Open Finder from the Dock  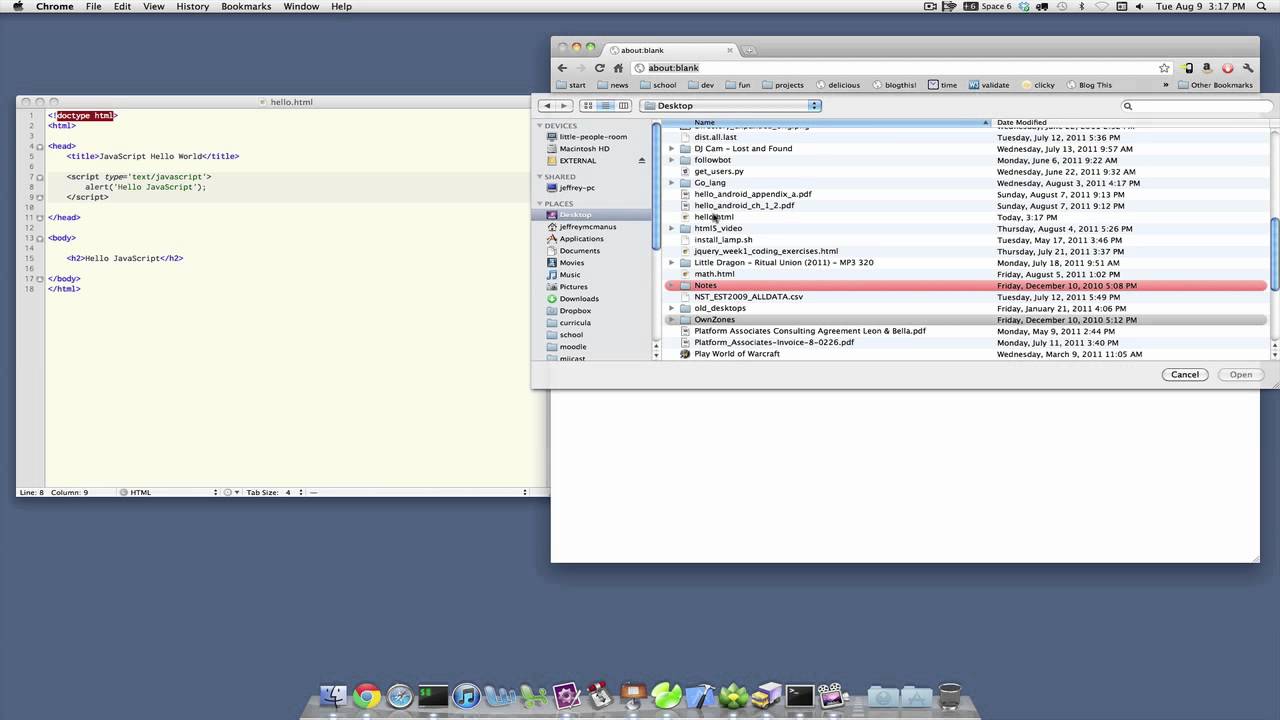[333, 695]
